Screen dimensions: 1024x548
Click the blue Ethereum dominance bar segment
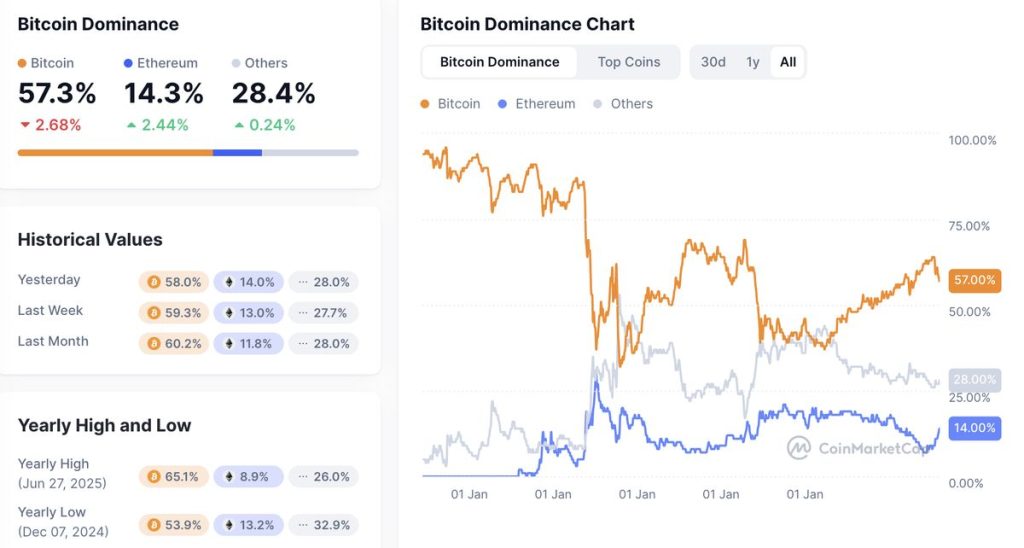(x=237, y=153)
